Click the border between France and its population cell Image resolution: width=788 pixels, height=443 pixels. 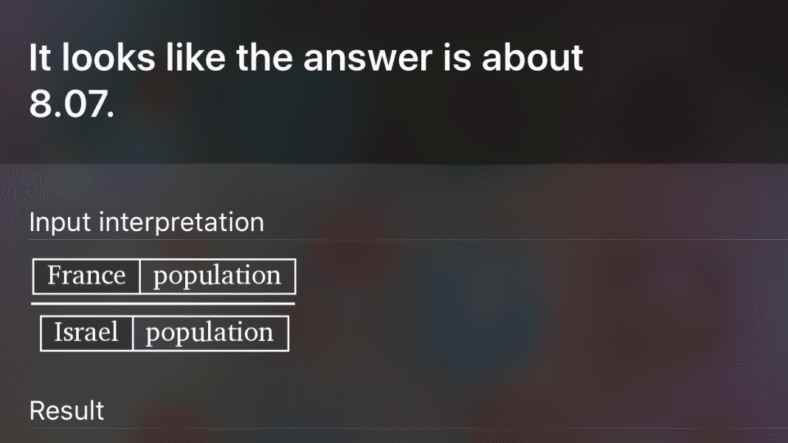coord(139,276)
